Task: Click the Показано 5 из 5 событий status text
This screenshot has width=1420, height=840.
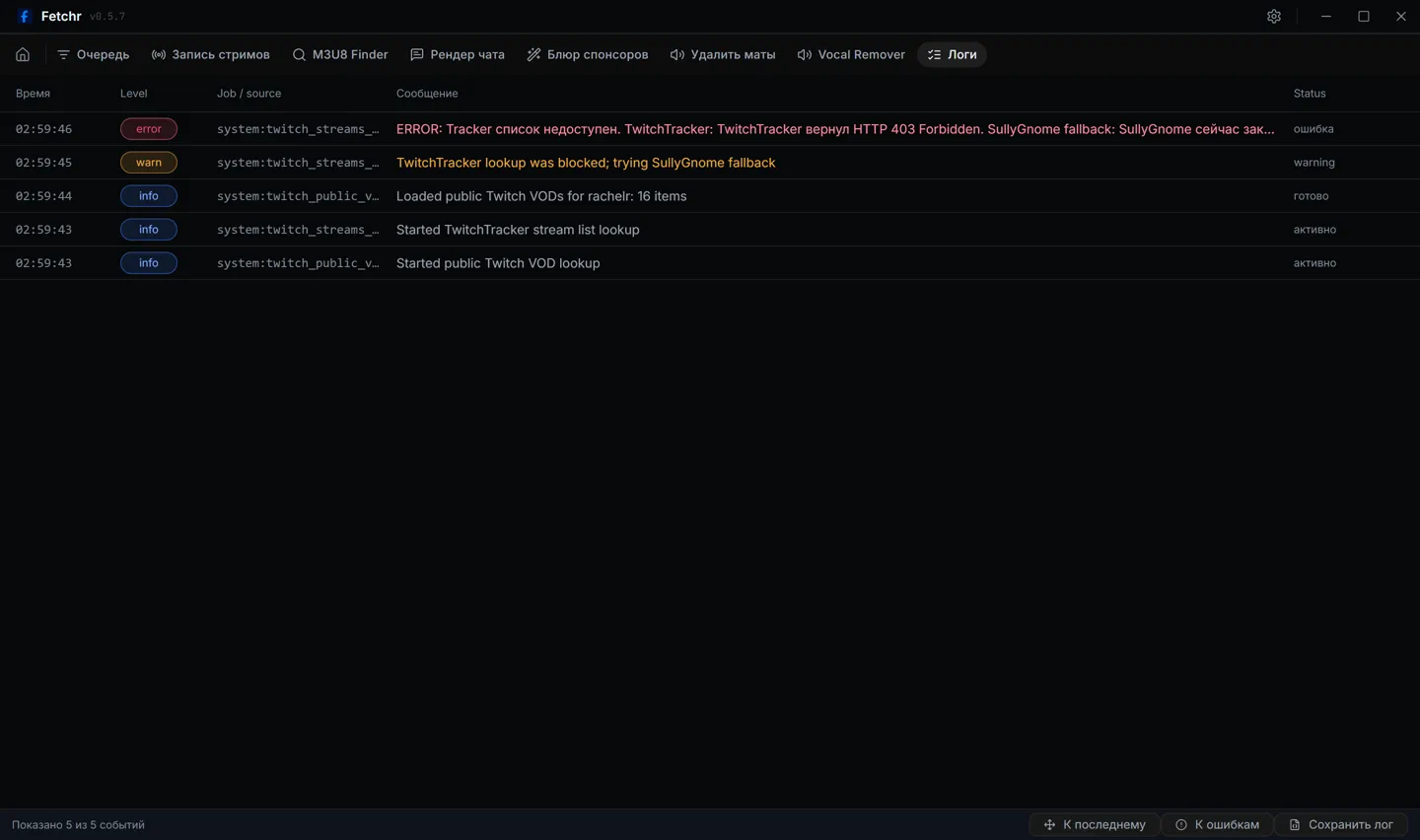Action: [78, 825]
